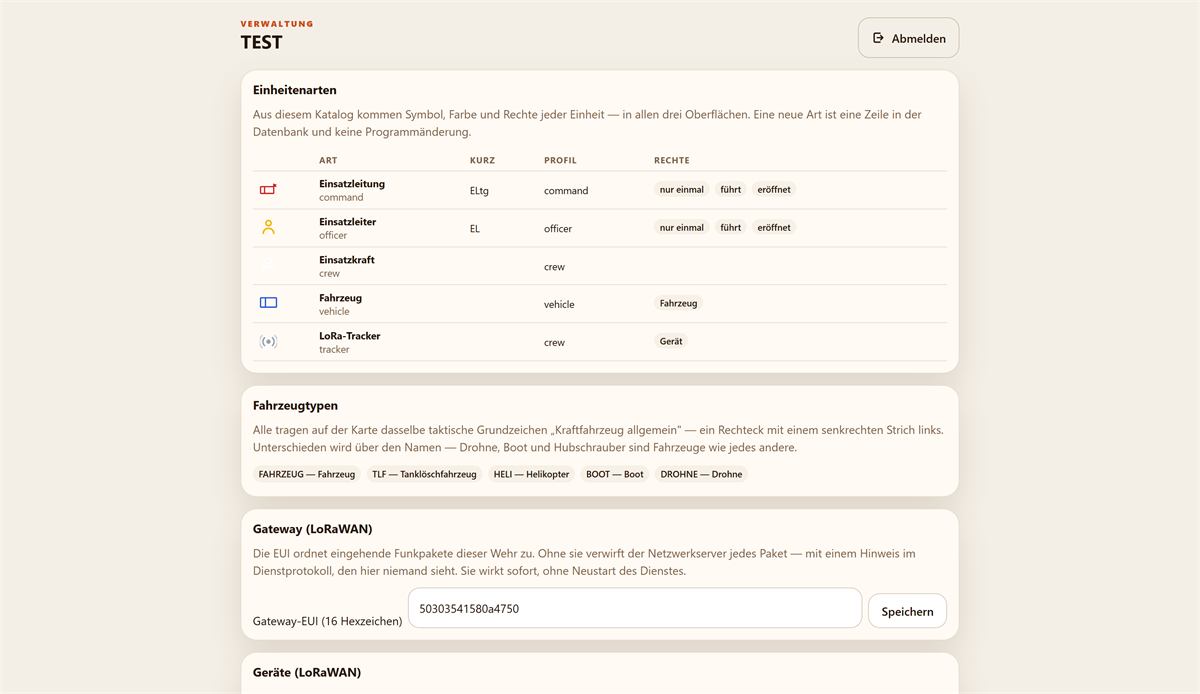Click the ELtg short code cell
Screen dimensions: 1200x694
(479, 190)
